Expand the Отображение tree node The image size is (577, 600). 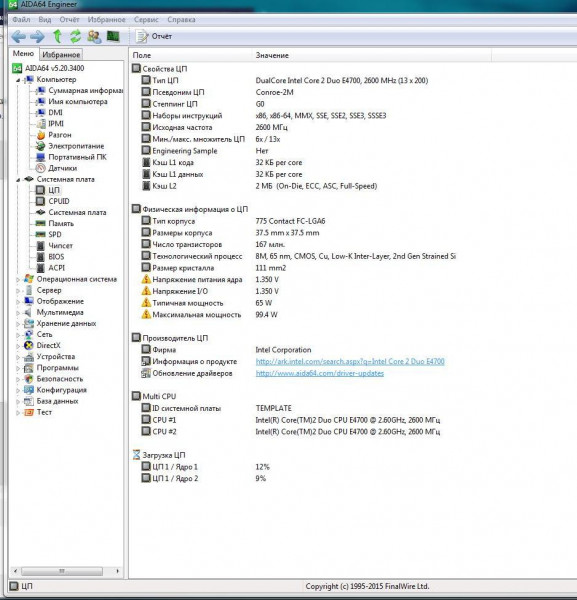pos(18,302)
